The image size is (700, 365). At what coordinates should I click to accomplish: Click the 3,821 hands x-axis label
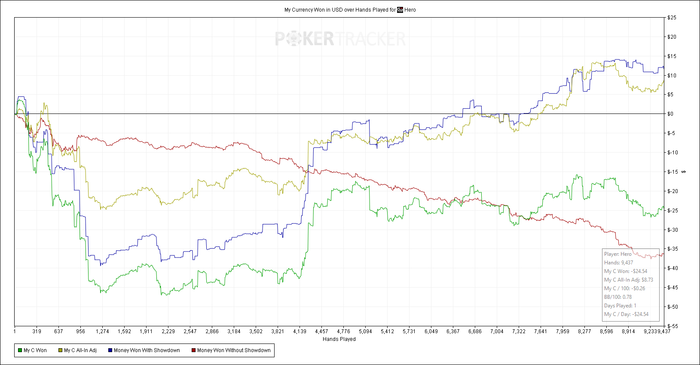point(278,332)
